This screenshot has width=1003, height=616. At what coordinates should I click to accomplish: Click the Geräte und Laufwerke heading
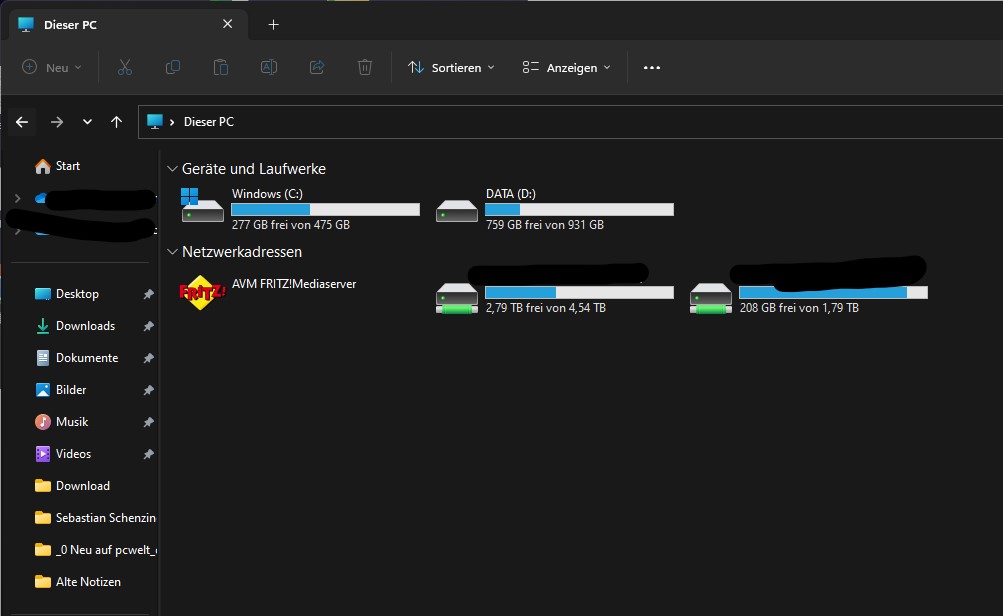pos(254,169)
